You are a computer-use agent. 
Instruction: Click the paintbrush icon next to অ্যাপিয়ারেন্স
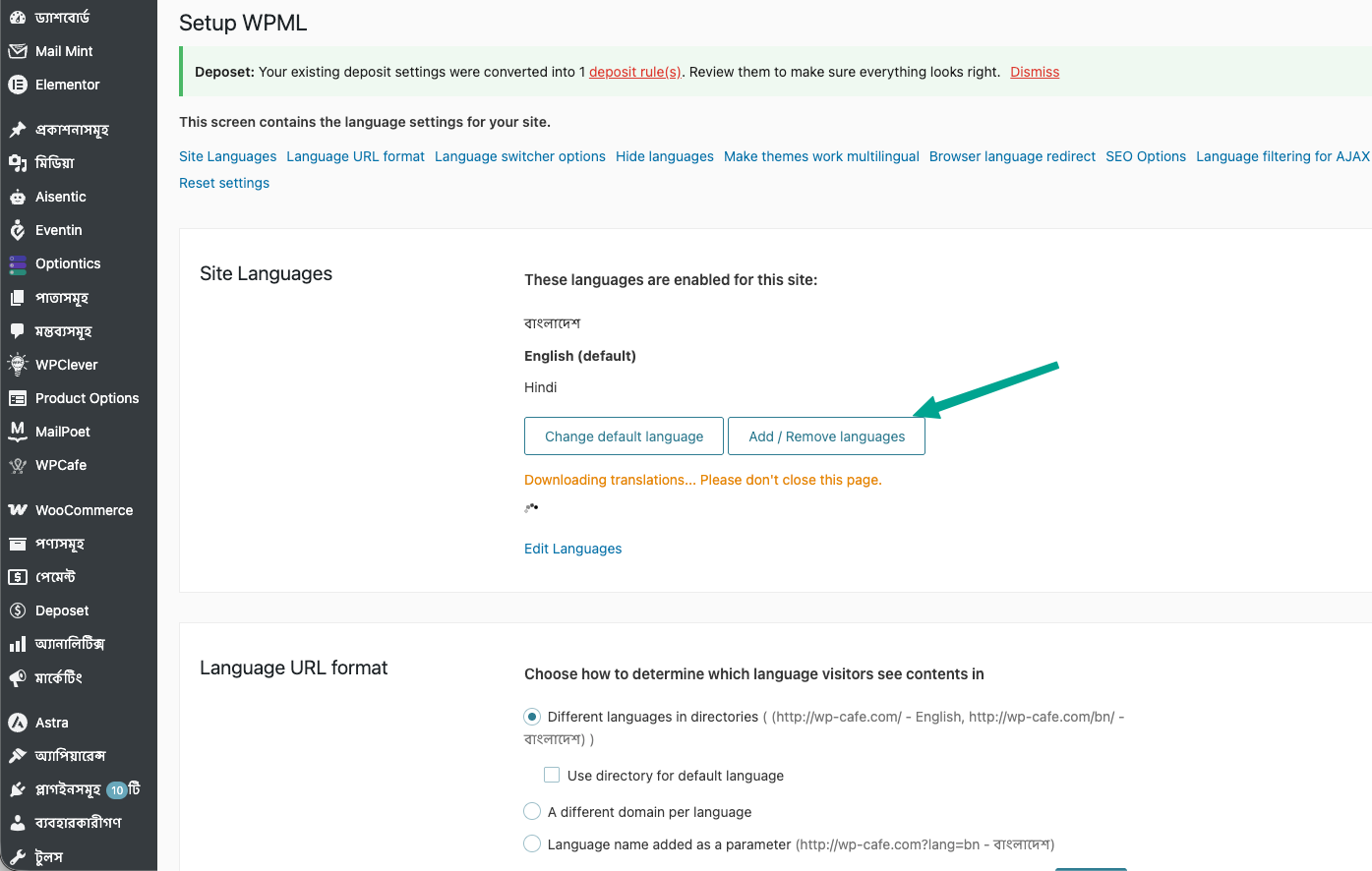tap(18, 756)
